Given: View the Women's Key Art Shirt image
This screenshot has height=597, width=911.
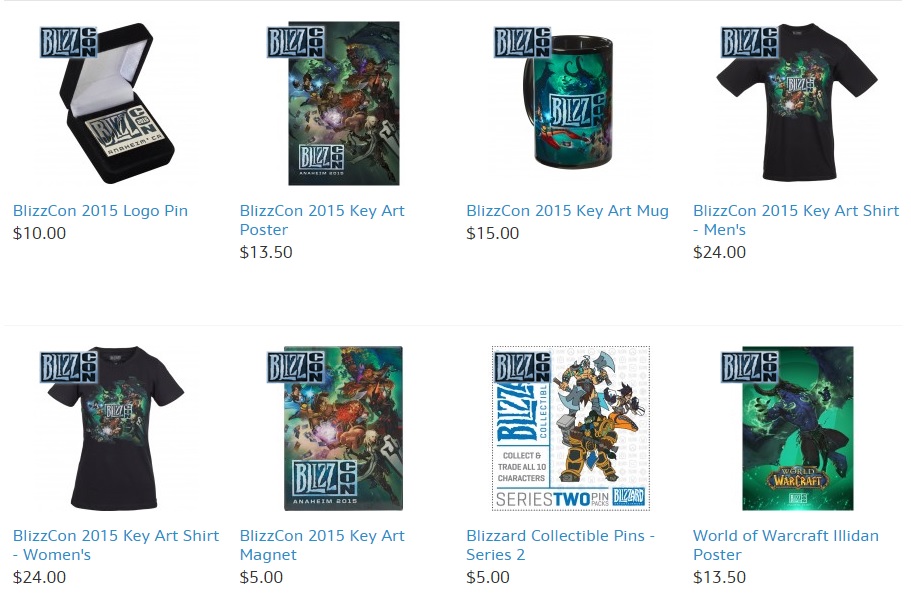Looking at the screenshot, I should click(116, 429).
